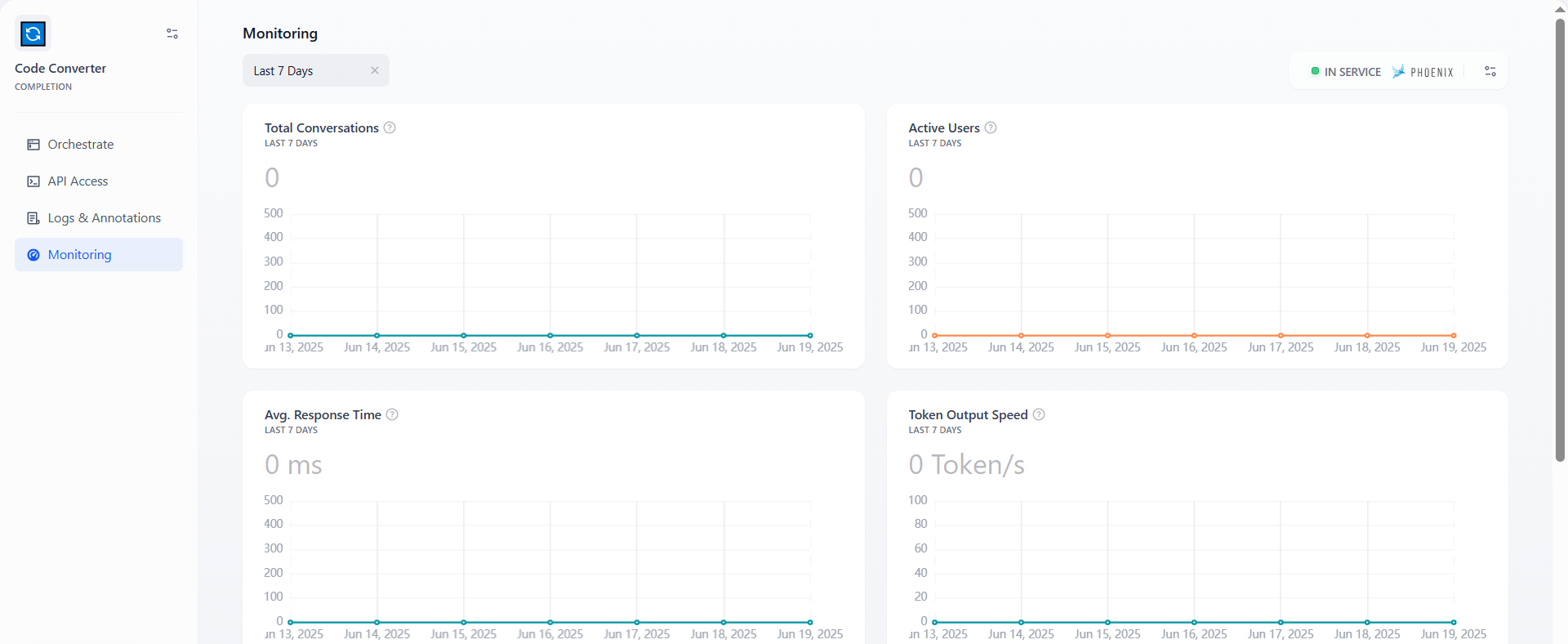Click the vertical page scrollbar thumb

coord(1560,237)
